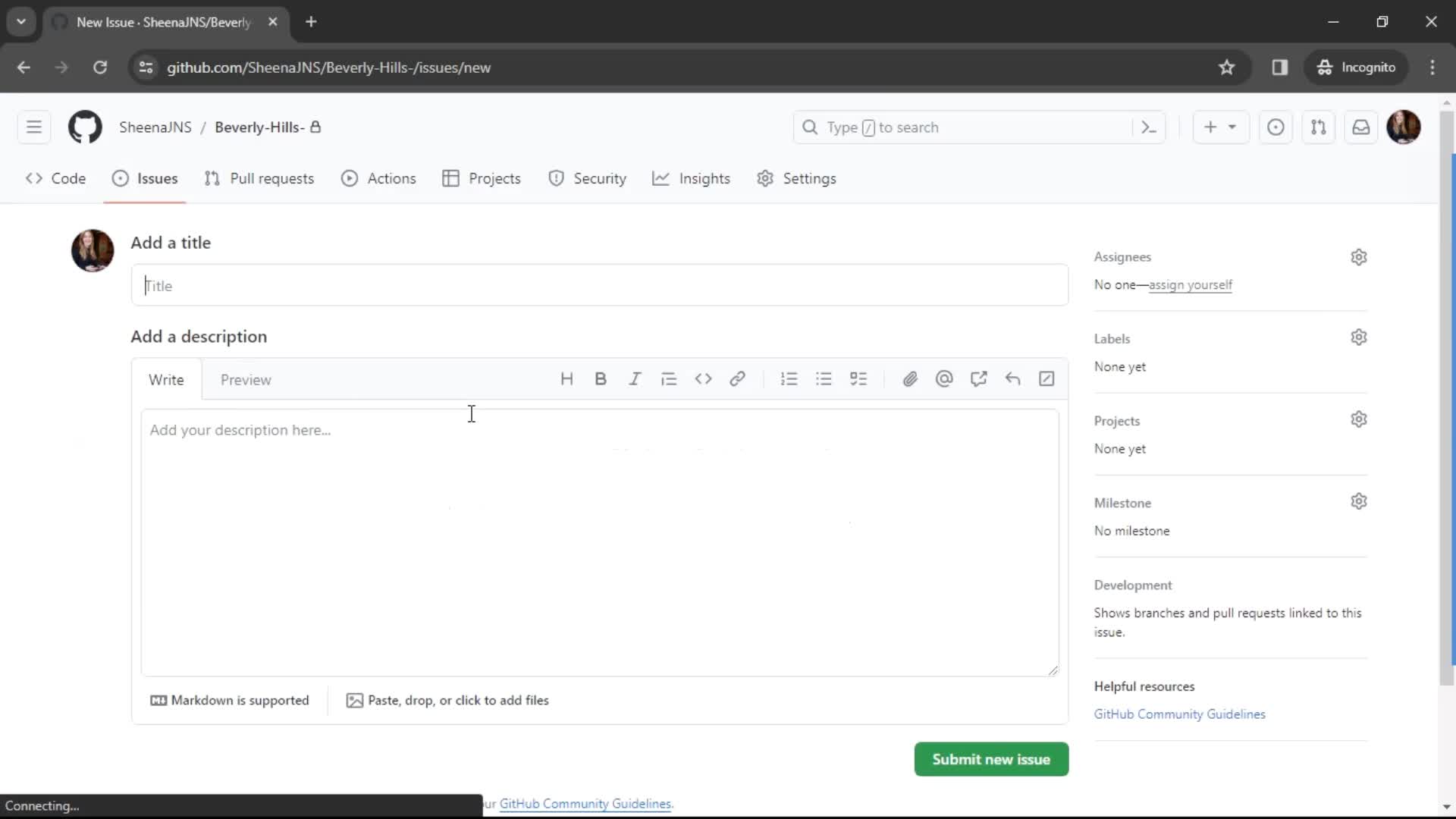Viewport: 1456px width, 819px height.
Task: Expand the Labels settings gear
Action: (x=1359, y=337)
